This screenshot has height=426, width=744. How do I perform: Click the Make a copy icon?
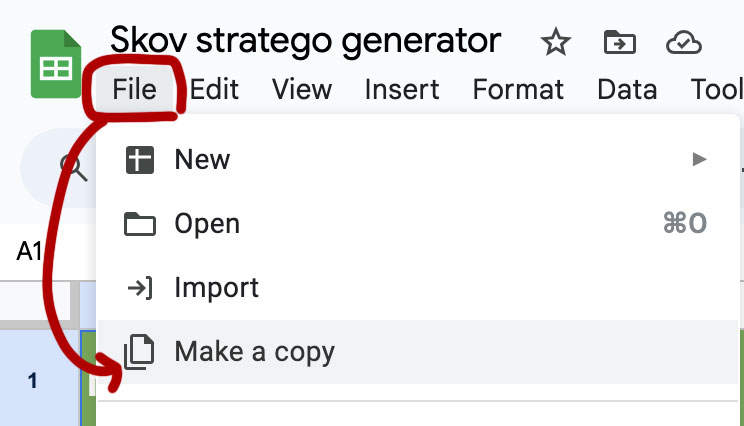coord(139,352)
